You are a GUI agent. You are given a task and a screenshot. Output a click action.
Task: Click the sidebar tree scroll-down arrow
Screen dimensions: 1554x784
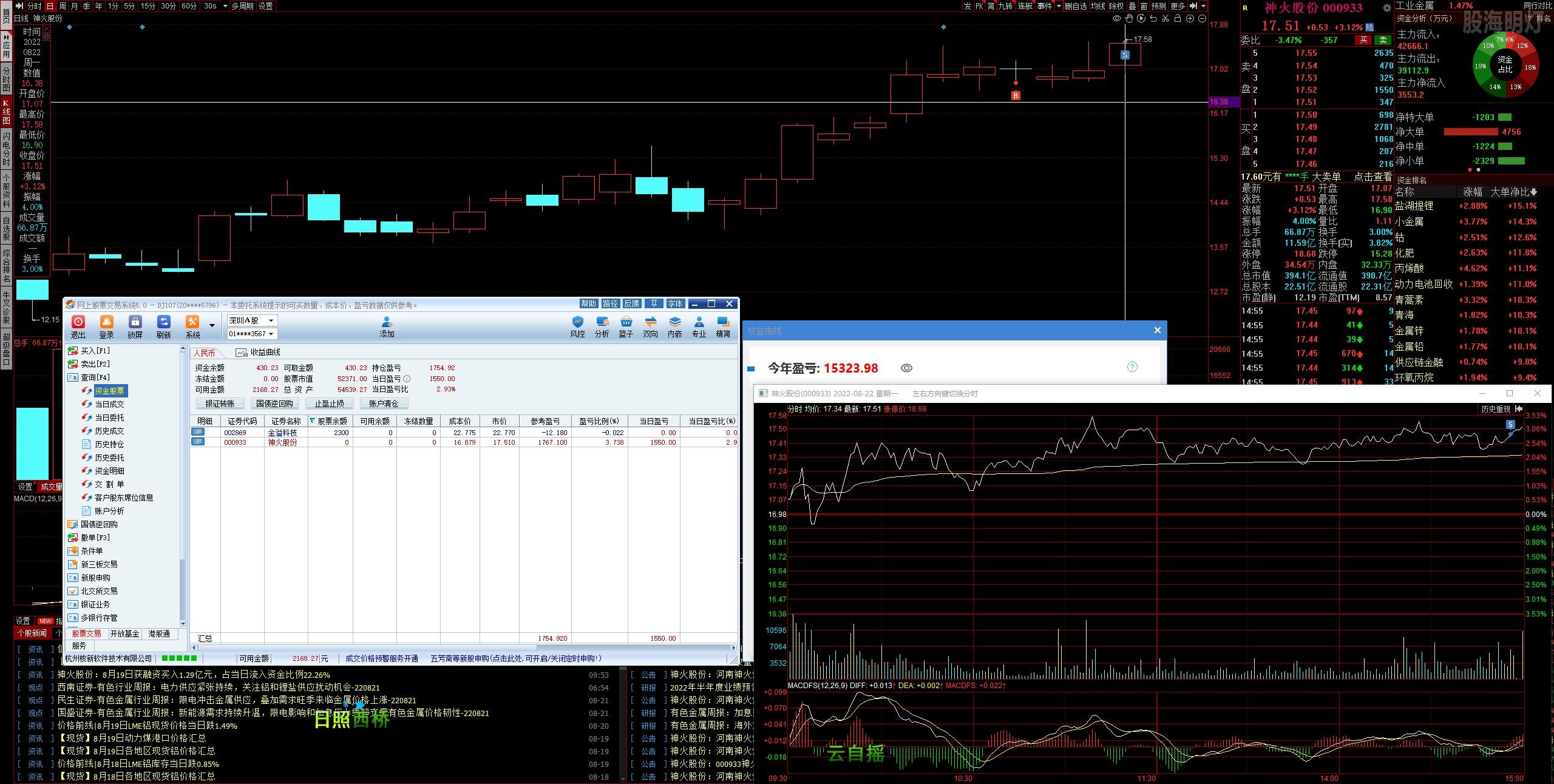pyautogui.click(x=183, y=623)
